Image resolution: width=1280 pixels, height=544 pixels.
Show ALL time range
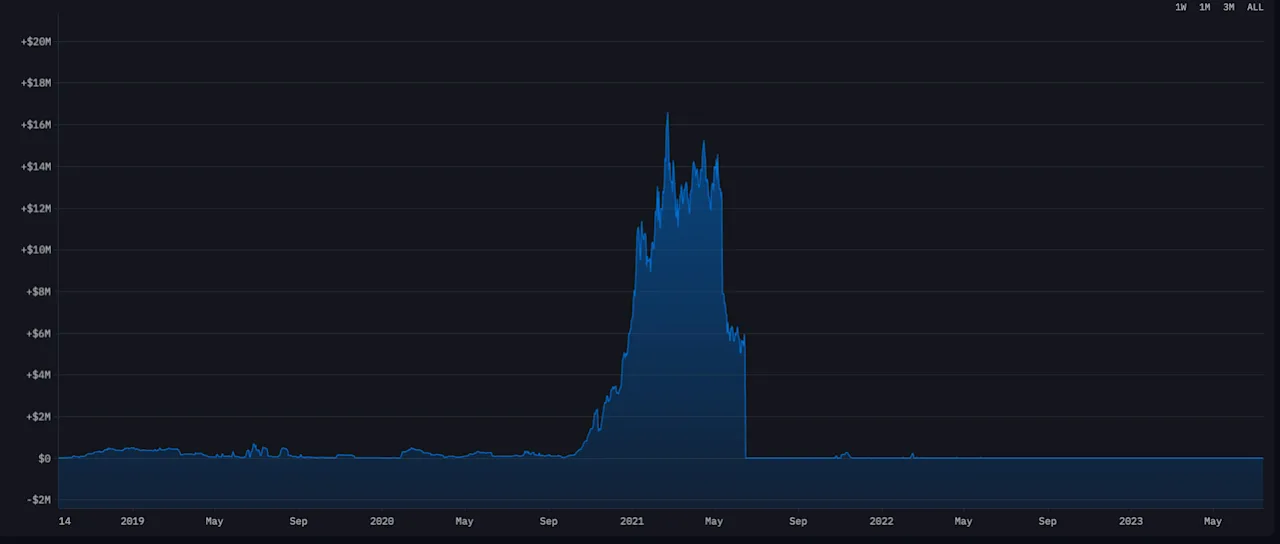pyautogui.click(x=1255, y=7)
